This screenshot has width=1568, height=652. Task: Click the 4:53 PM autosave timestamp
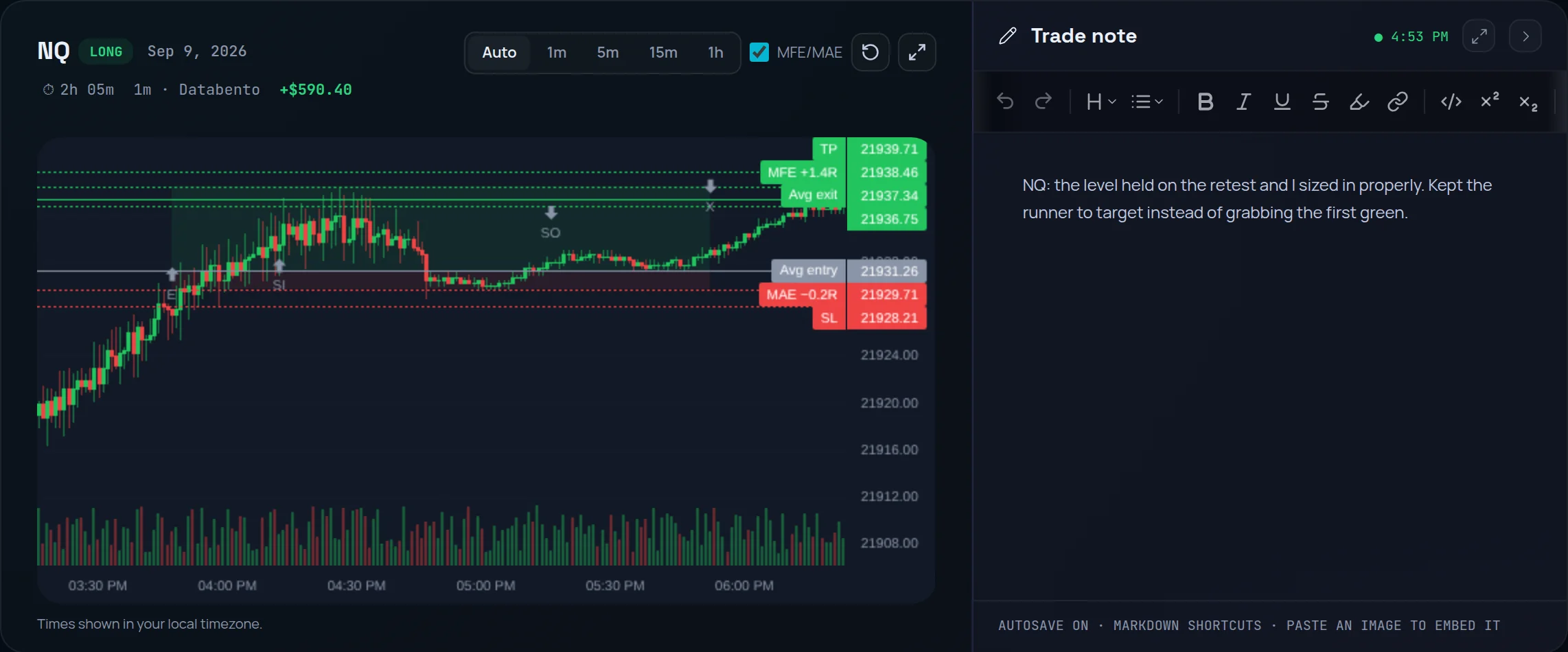point(1419,37)
